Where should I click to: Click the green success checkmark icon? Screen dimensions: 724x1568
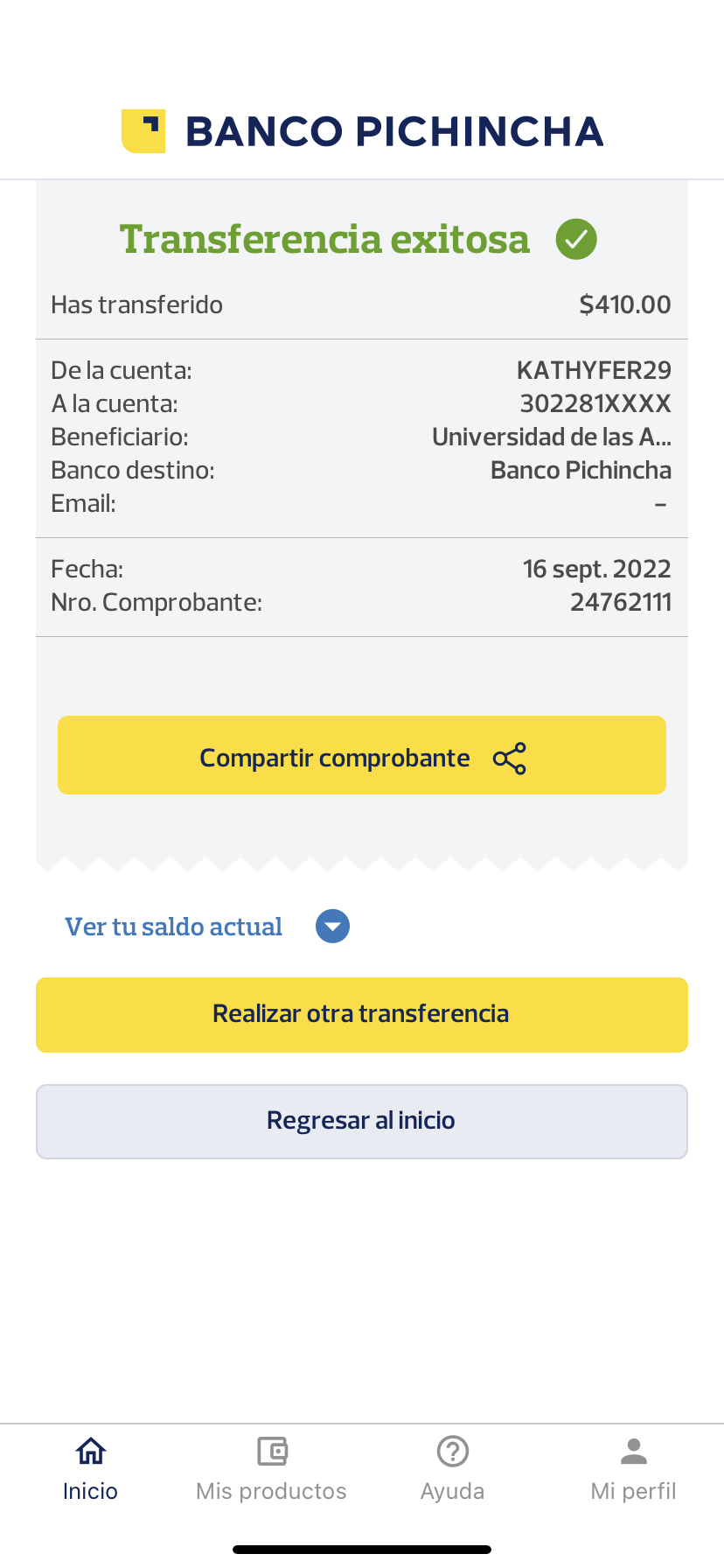point(576,239)
